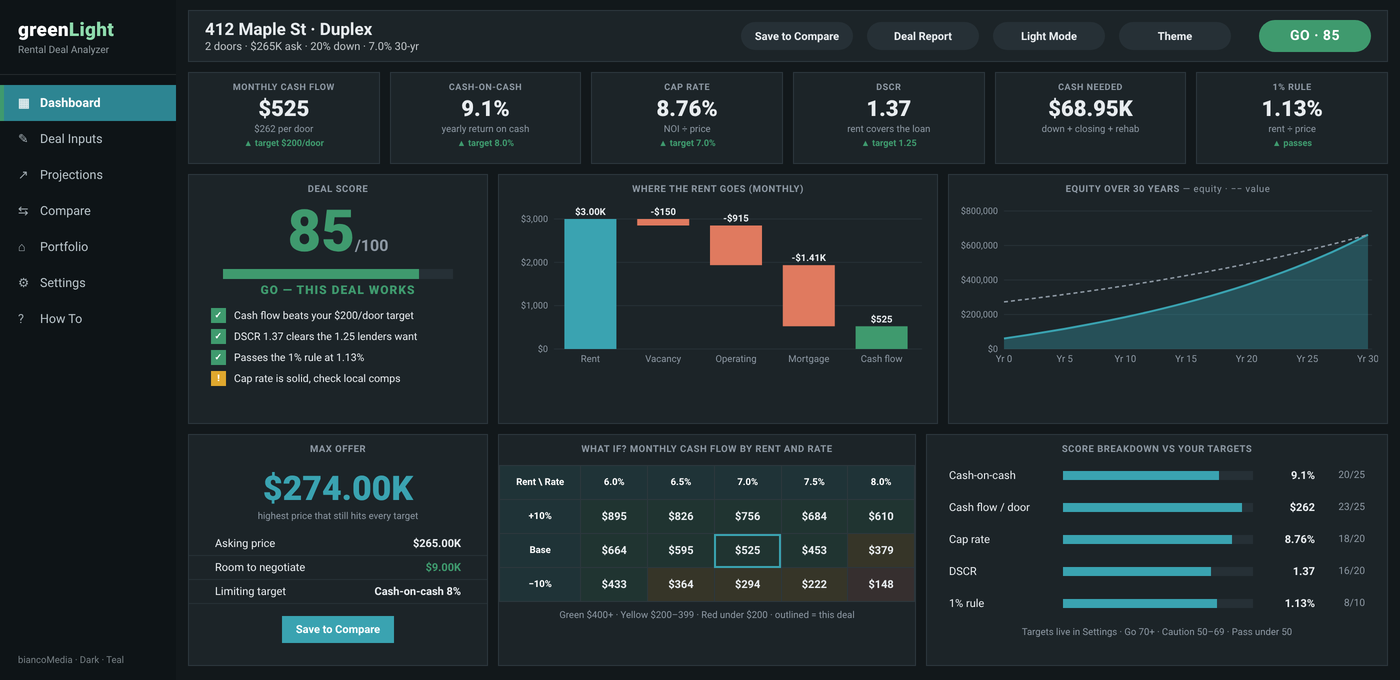Toggle the 'Passes the 1% rule' checkbox
Viewport: 1400px width, 680px height.
(x=218, y=357)
